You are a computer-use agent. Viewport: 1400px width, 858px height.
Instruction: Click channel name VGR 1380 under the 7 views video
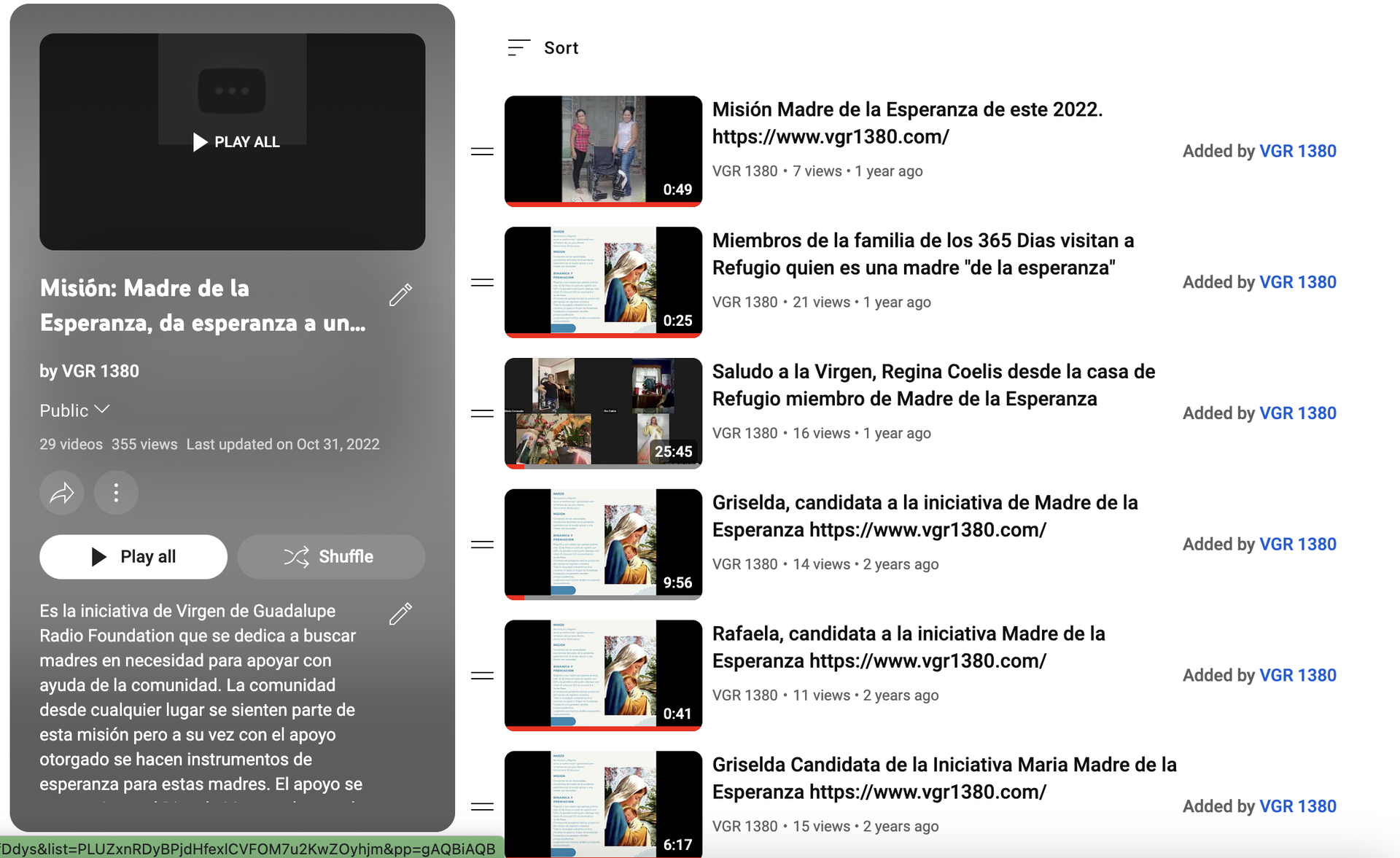coord(744,171)
